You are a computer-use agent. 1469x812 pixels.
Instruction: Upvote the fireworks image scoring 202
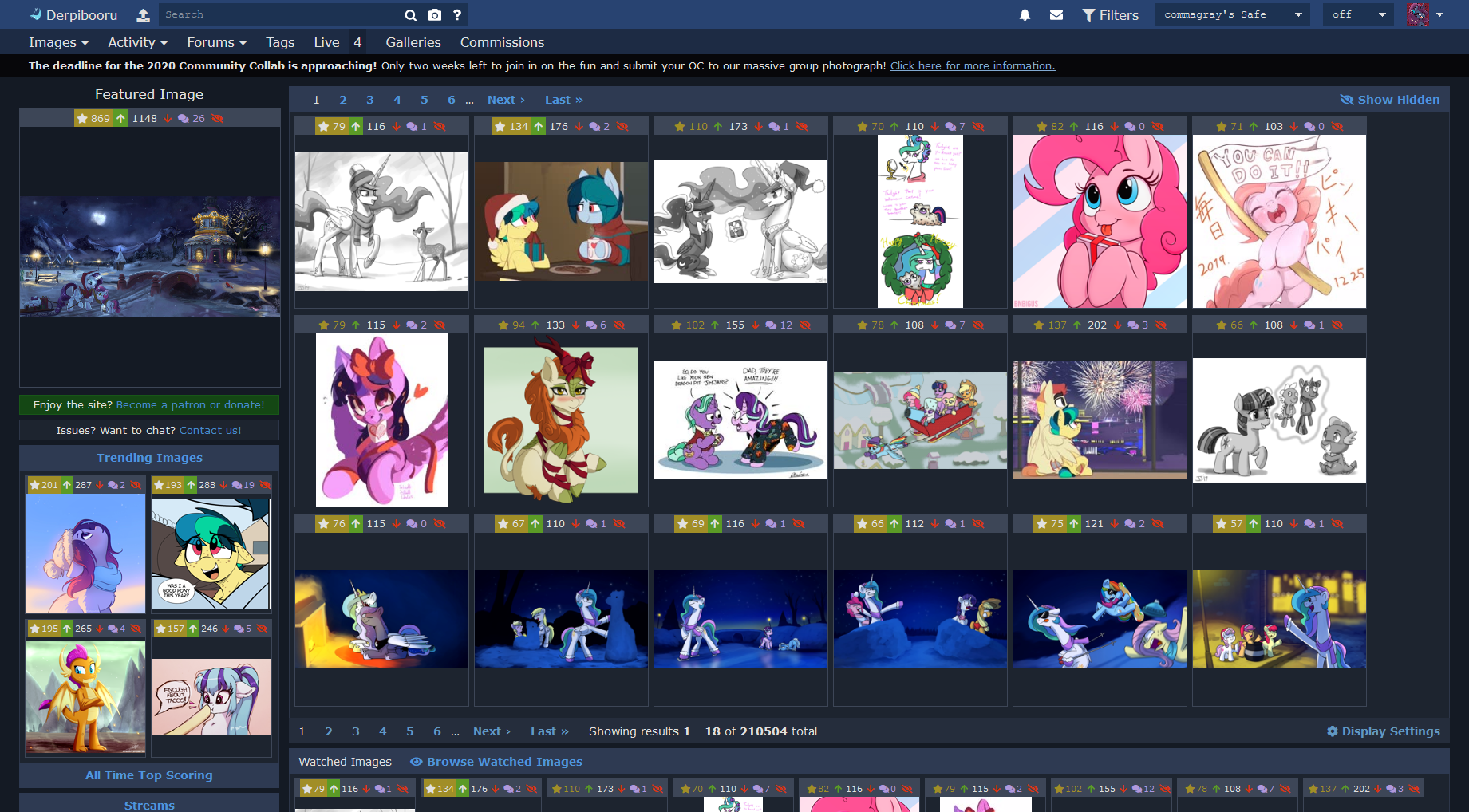1077,325
